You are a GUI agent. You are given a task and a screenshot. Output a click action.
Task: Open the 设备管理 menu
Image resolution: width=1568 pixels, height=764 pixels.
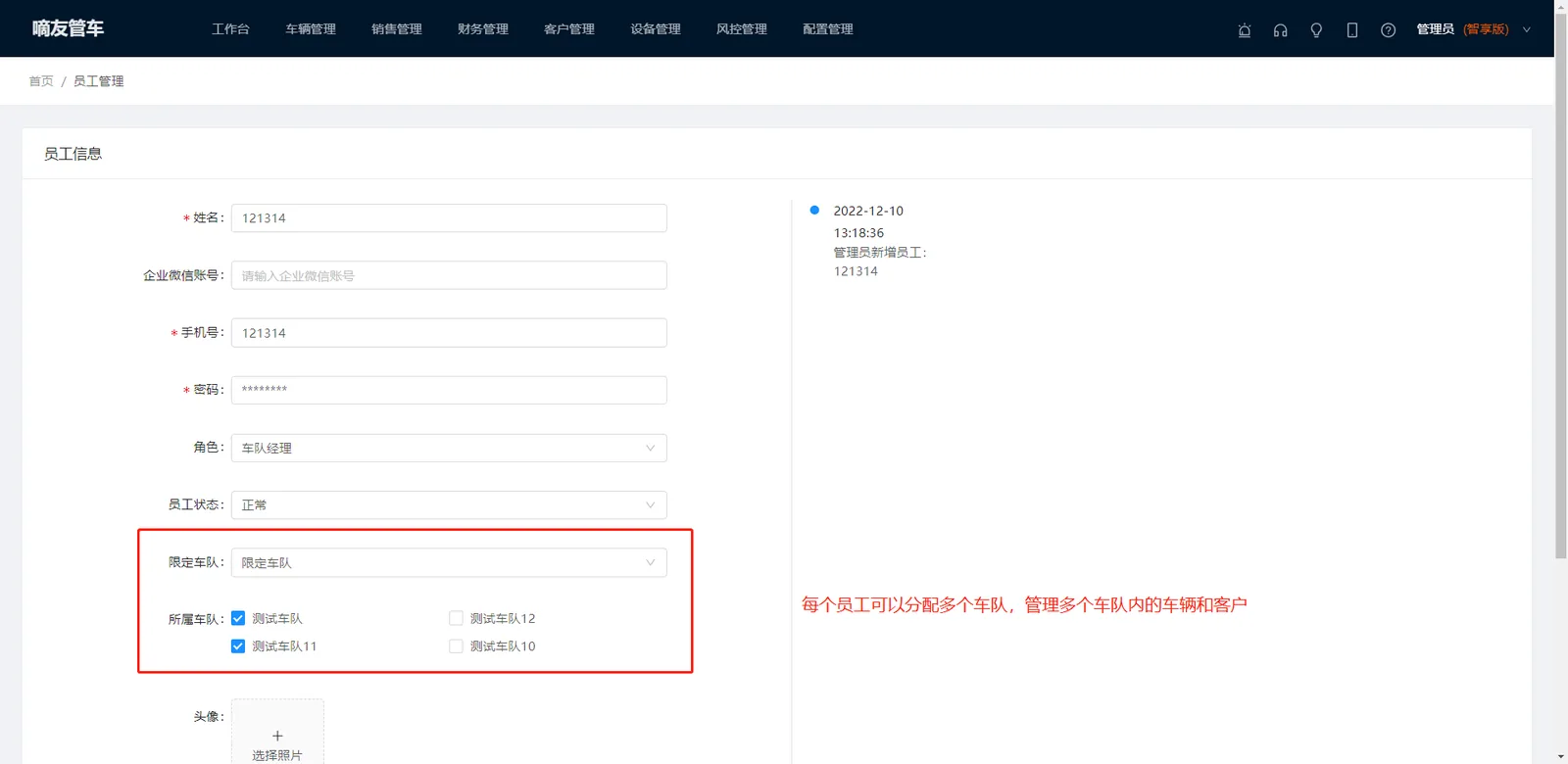[x=656, y=29]
